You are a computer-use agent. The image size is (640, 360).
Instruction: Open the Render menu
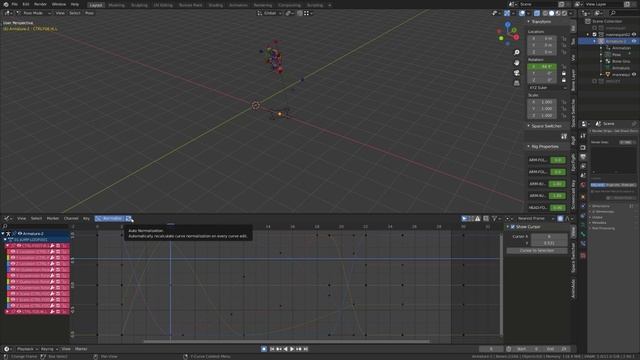tap(40, 4)
